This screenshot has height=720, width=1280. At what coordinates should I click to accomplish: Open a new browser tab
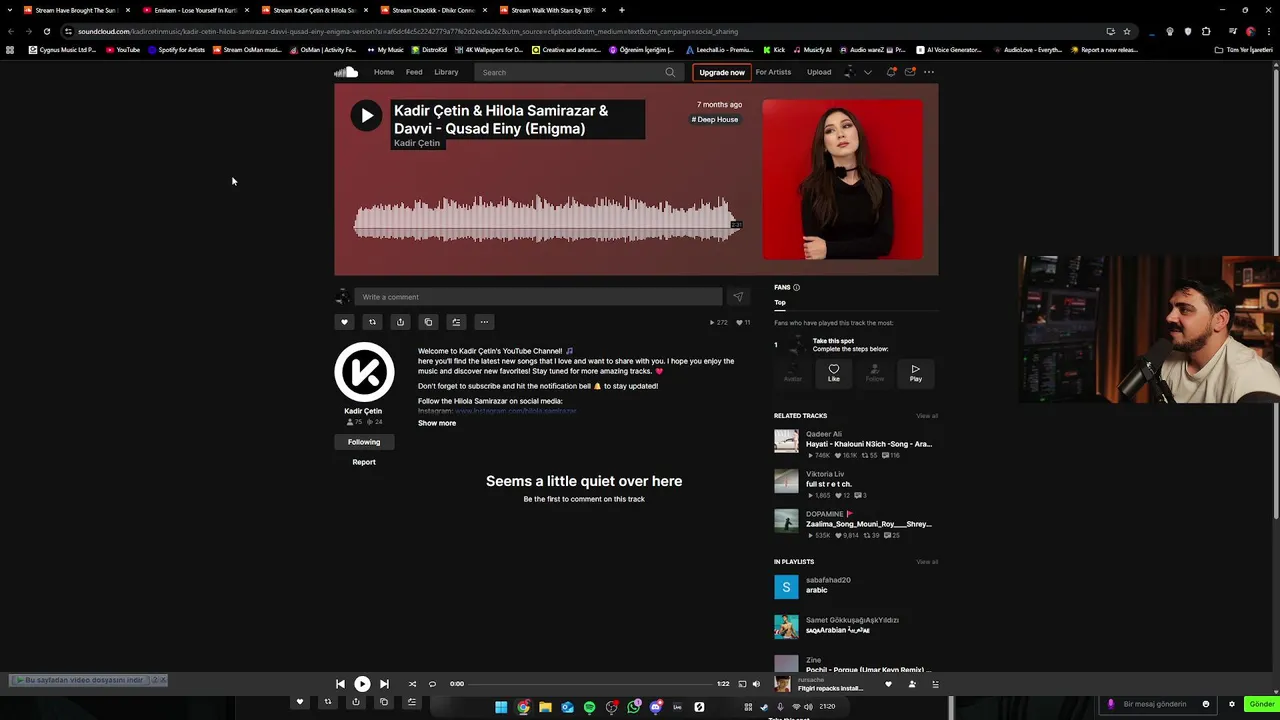(621, 10)
